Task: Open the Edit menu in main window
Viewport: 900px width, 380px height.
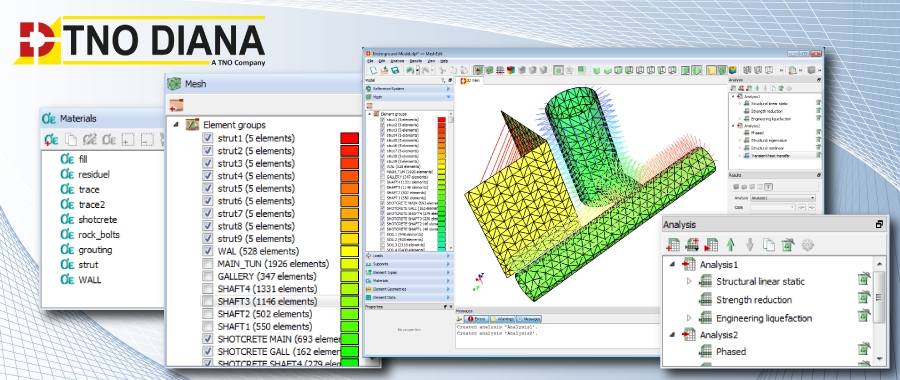Action: [x=381, y=60]
